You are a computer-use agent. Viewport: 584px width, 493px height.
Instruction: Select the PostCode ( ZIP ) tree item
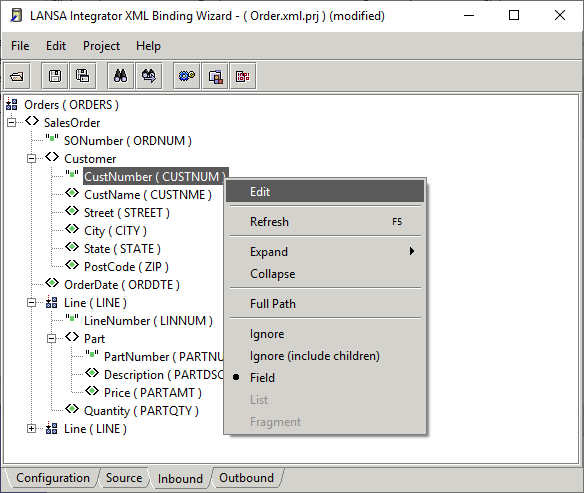[126, 267]
